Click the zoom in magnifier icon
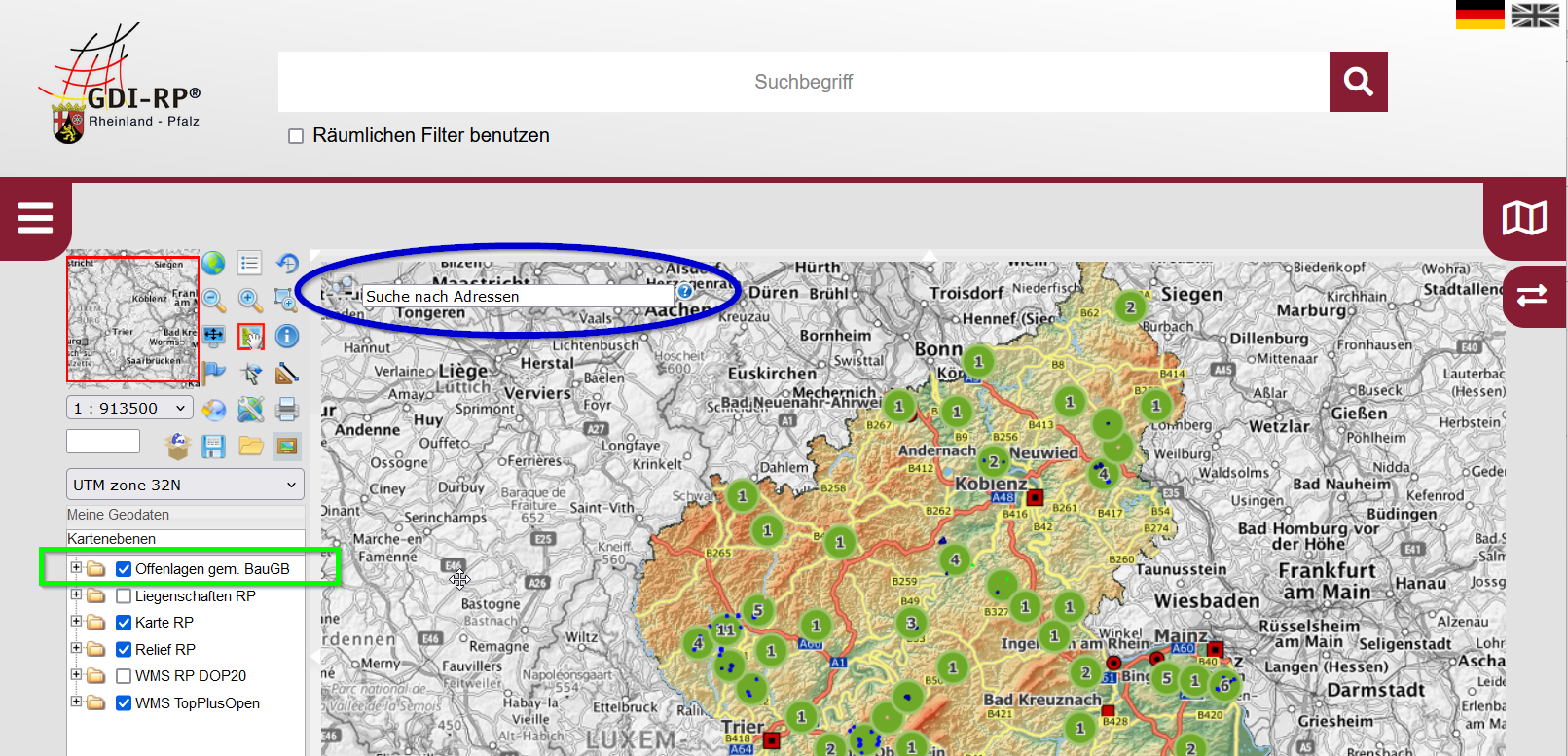Image resolution: width=1568 pixels, height=756 pixels. pyautogui.click(x=250, y=301)
